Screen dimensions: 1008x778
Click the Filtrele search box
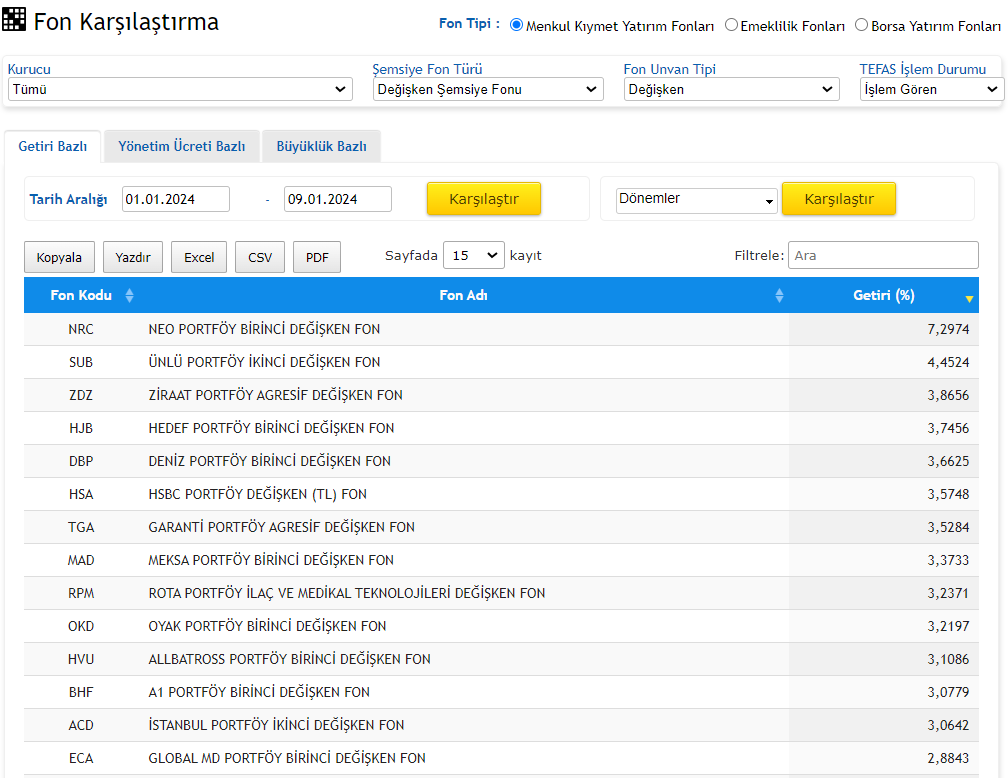pyautogui.click(x=883, y=255)
